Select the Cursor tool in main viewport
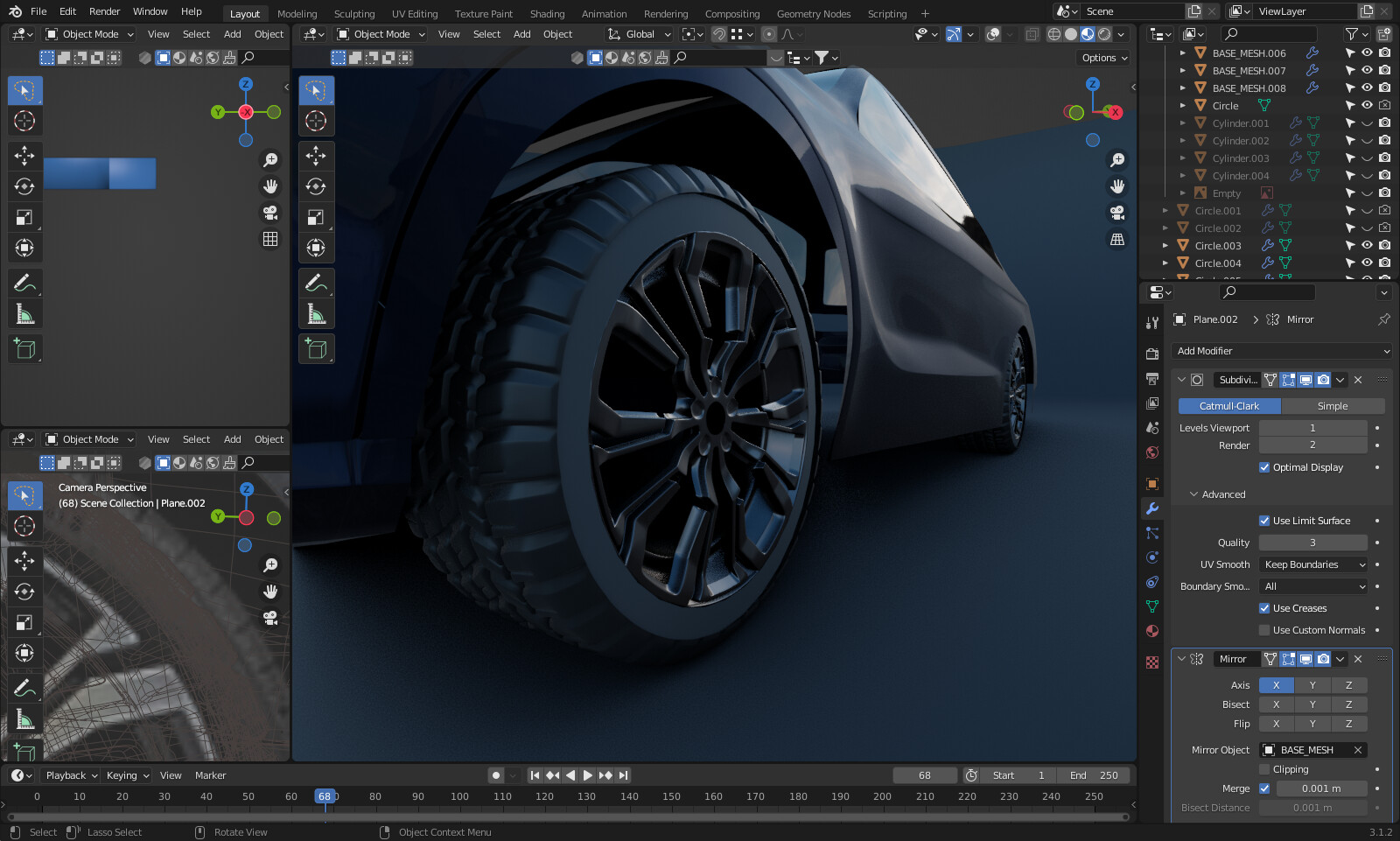 coord(316,121)
